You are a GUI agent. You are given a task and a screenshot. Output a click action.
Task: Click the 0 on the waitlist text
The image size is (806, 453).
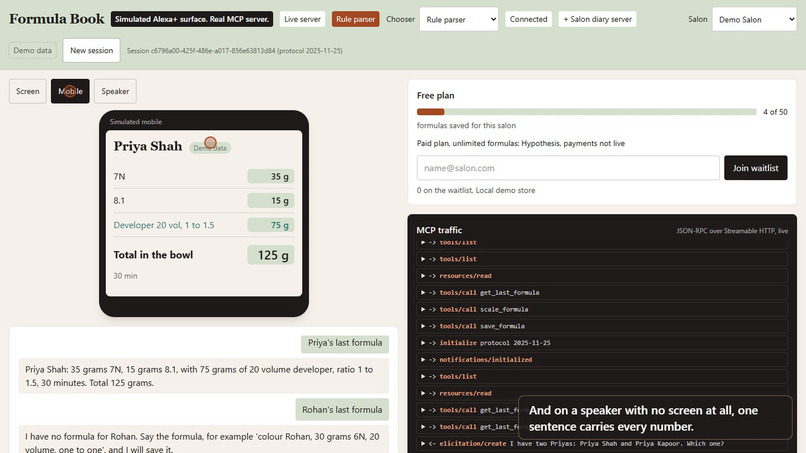pos(476,190)
